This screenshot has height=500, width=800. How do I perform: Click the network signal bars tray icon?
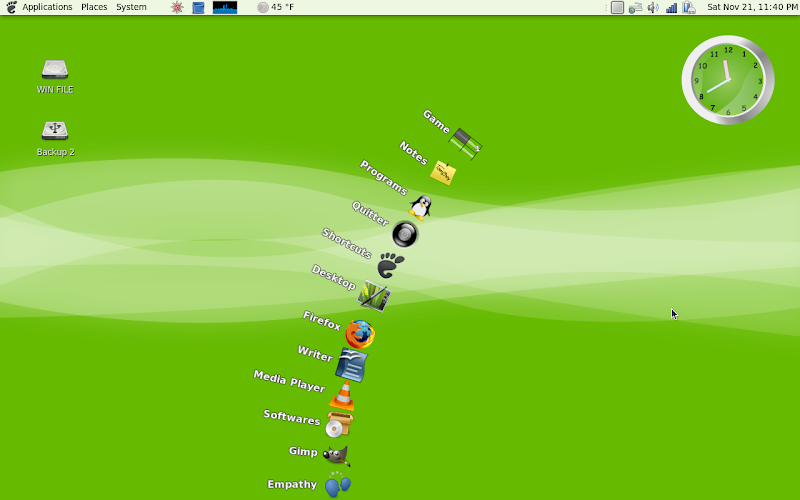[x=671, y=7]
